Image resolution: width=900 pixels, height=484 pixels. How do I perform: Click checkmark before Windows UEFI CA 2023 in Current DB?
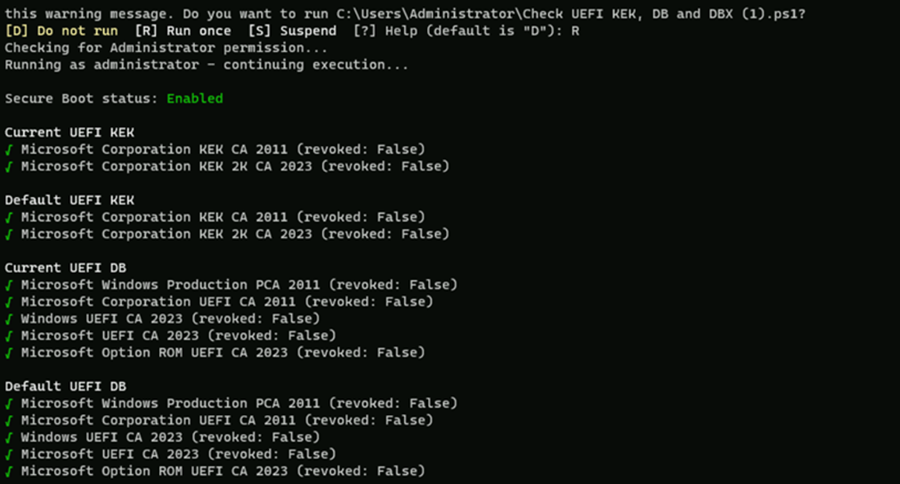[8, 318]
